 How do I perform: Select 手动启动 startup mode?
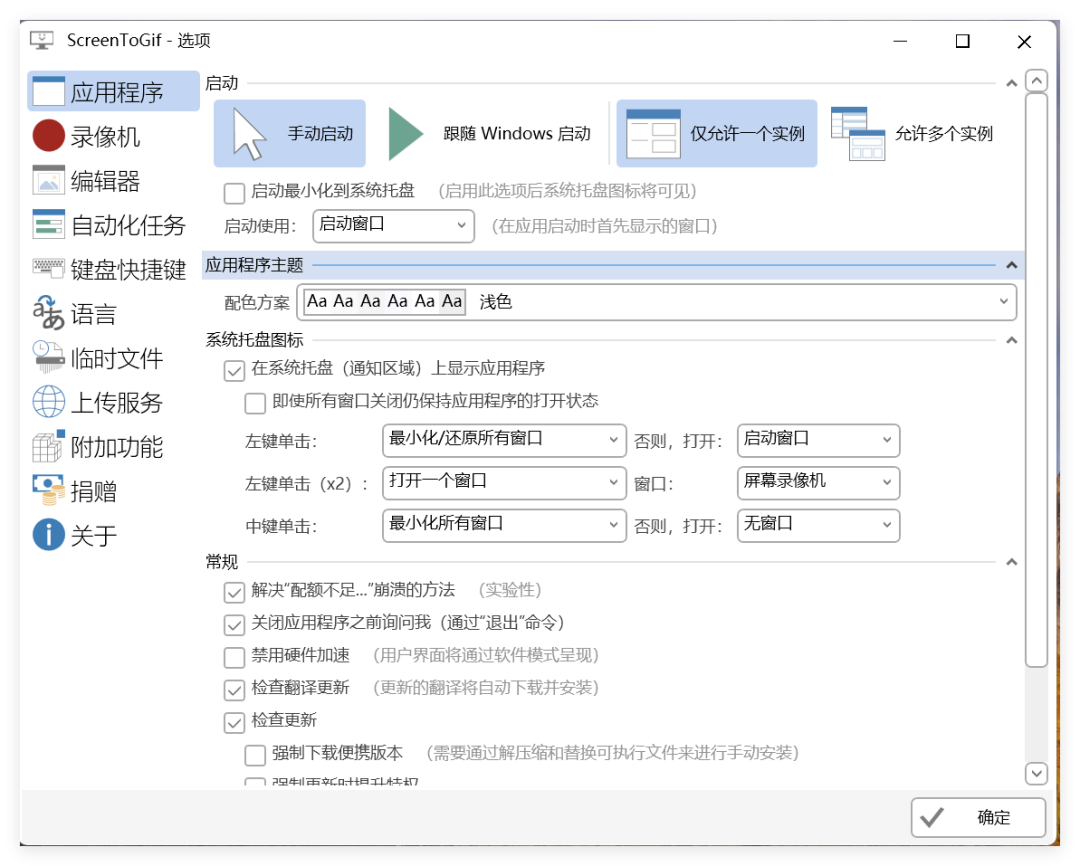289,134
